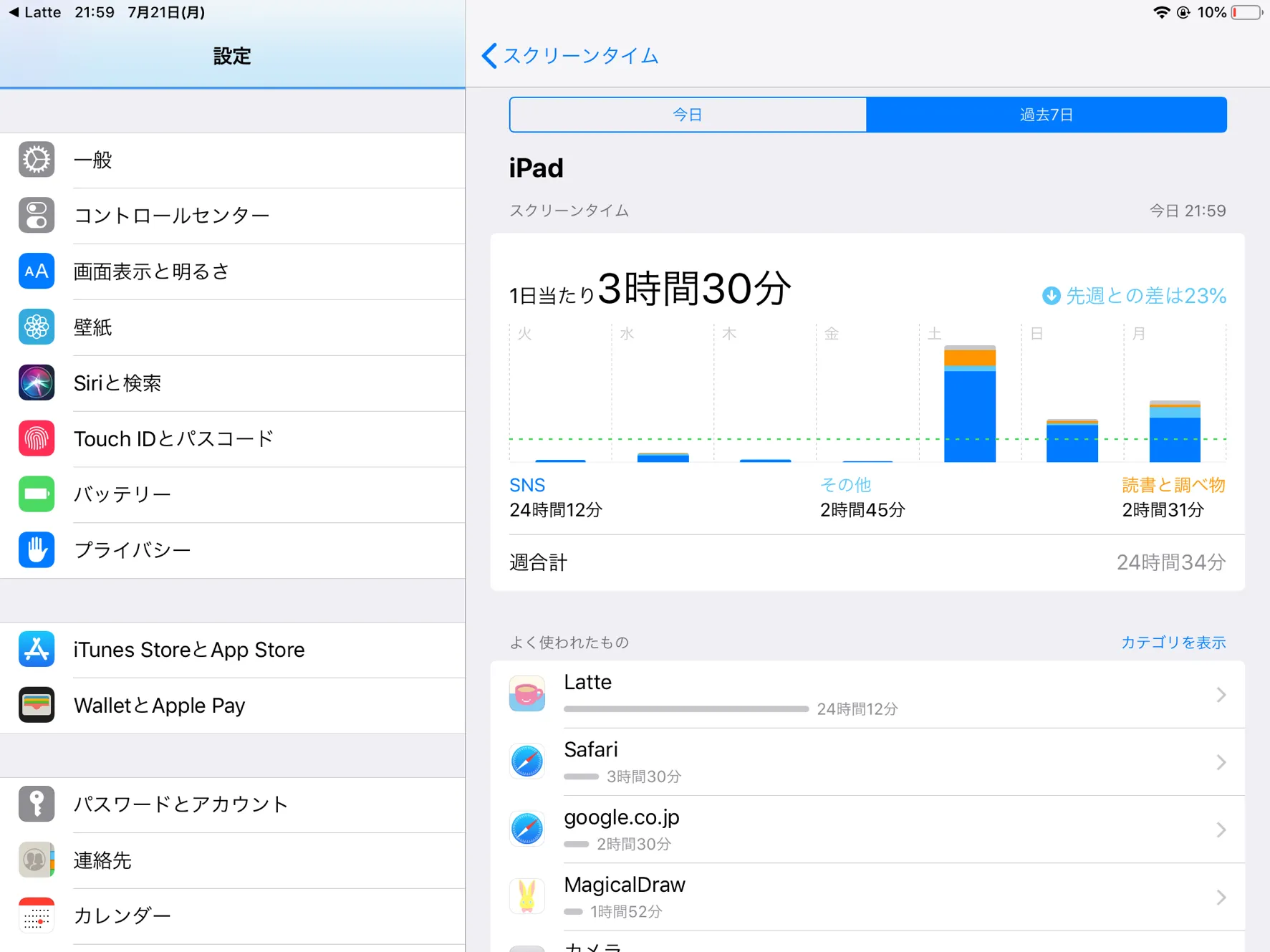Select the SNS category label

(x=527, y=485)
